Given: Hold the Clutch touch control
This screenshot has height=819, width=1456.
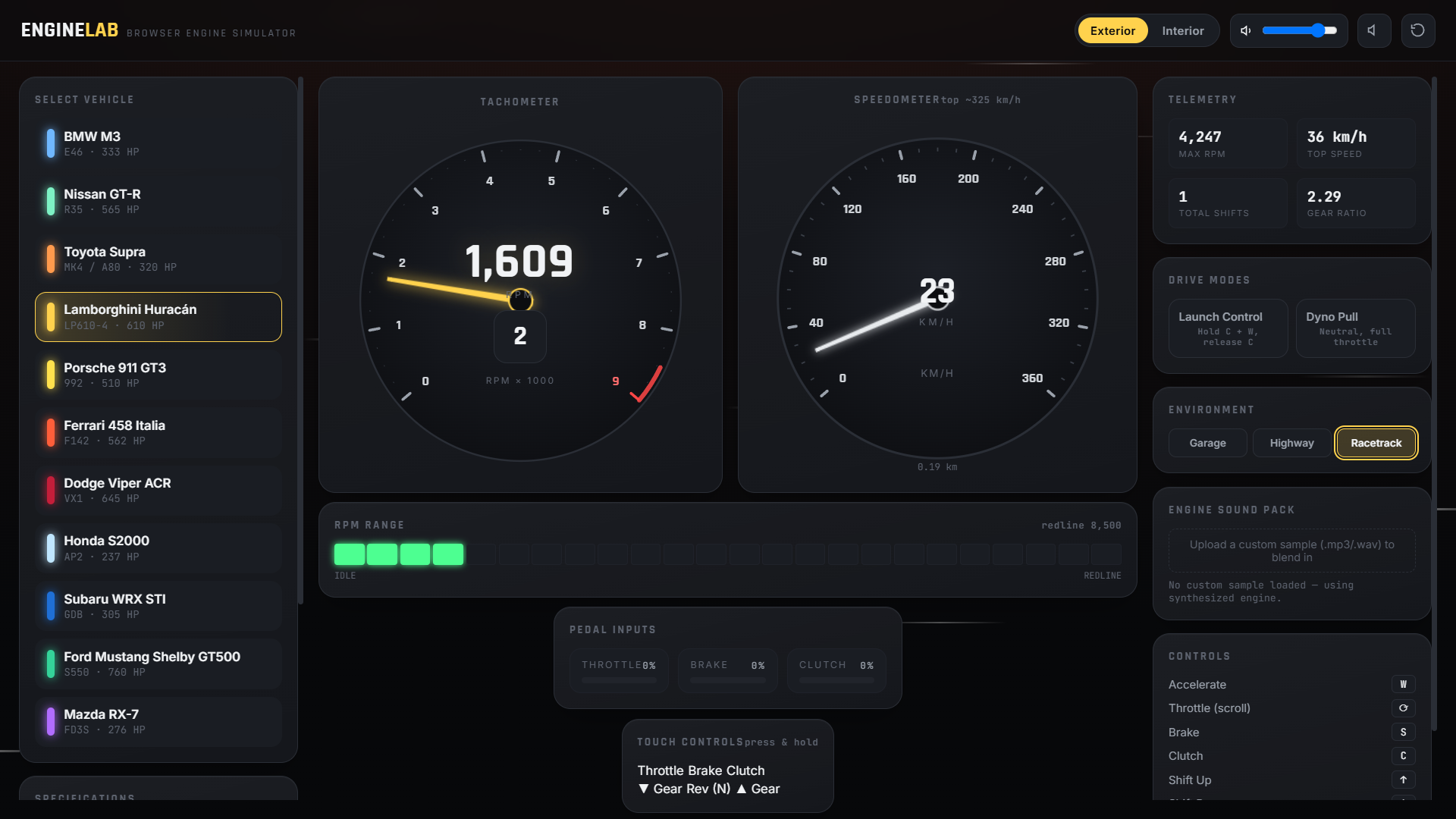Looking at the screenshot, I should [x=745, y=770].
